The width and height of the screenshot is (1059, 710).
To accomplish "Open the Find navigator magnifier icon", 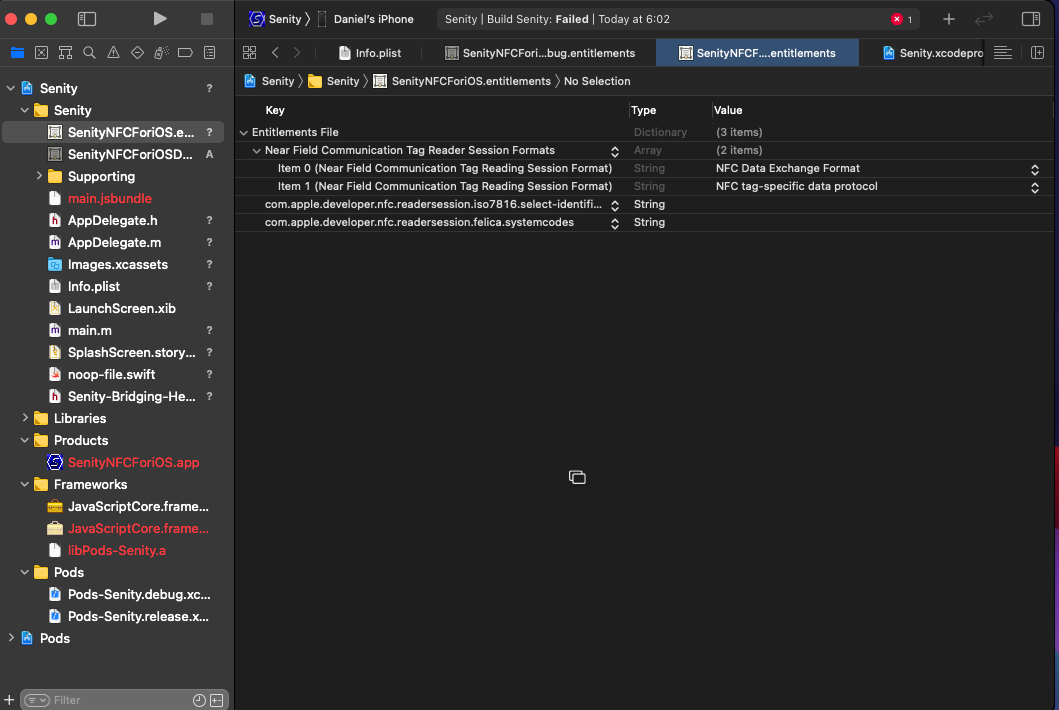I will point(89,53).
